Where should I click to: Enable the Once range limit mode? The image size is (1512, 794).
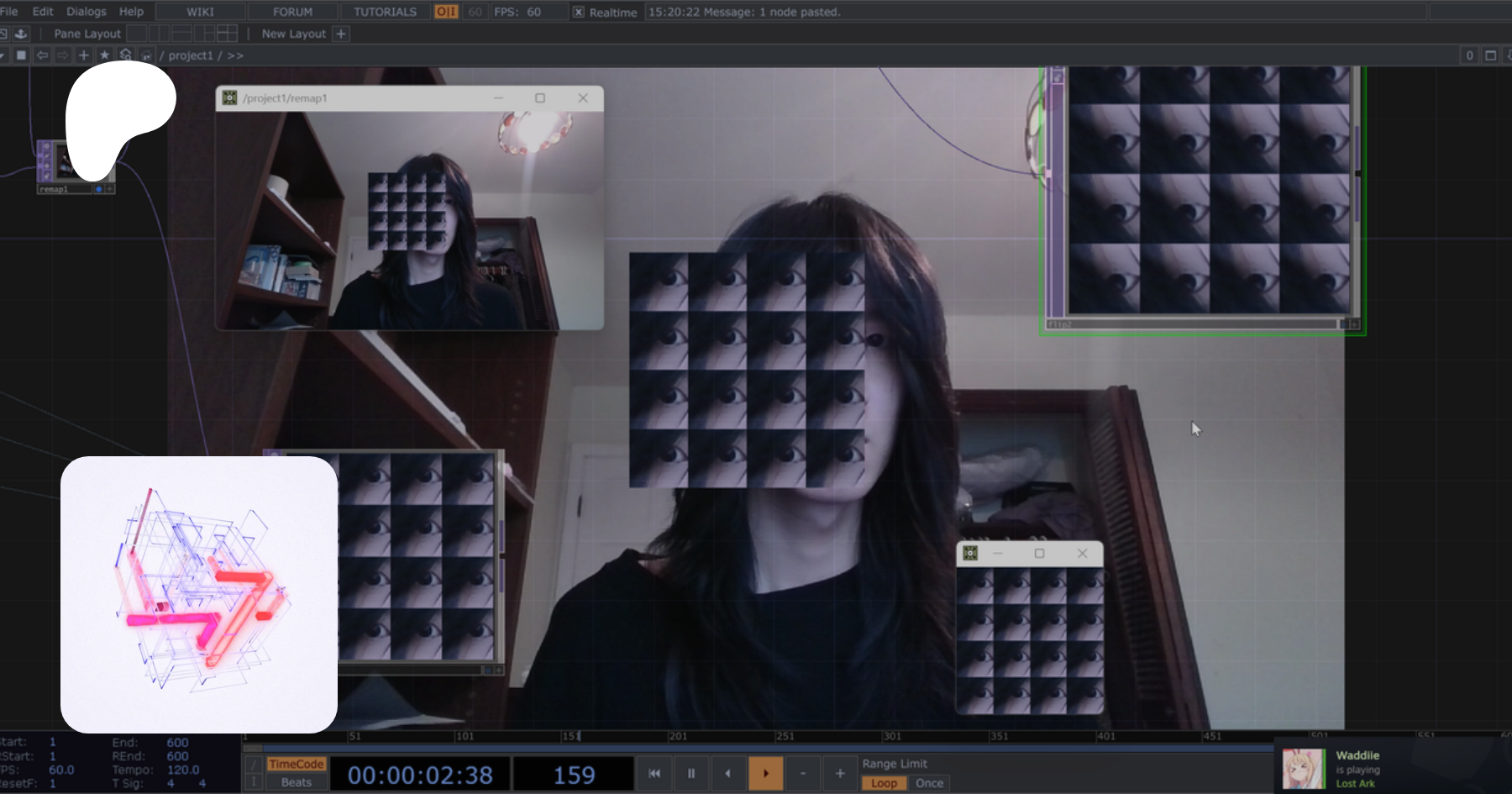tap(929, 783)
